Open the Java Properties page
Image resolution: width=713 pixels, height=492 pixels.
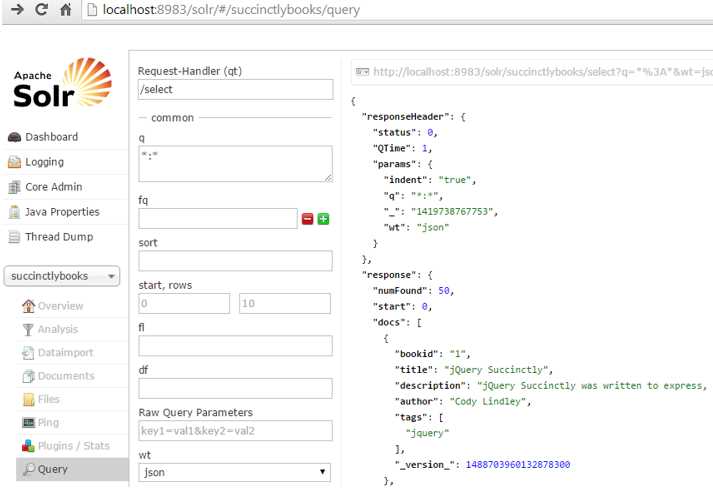point(62,212)
